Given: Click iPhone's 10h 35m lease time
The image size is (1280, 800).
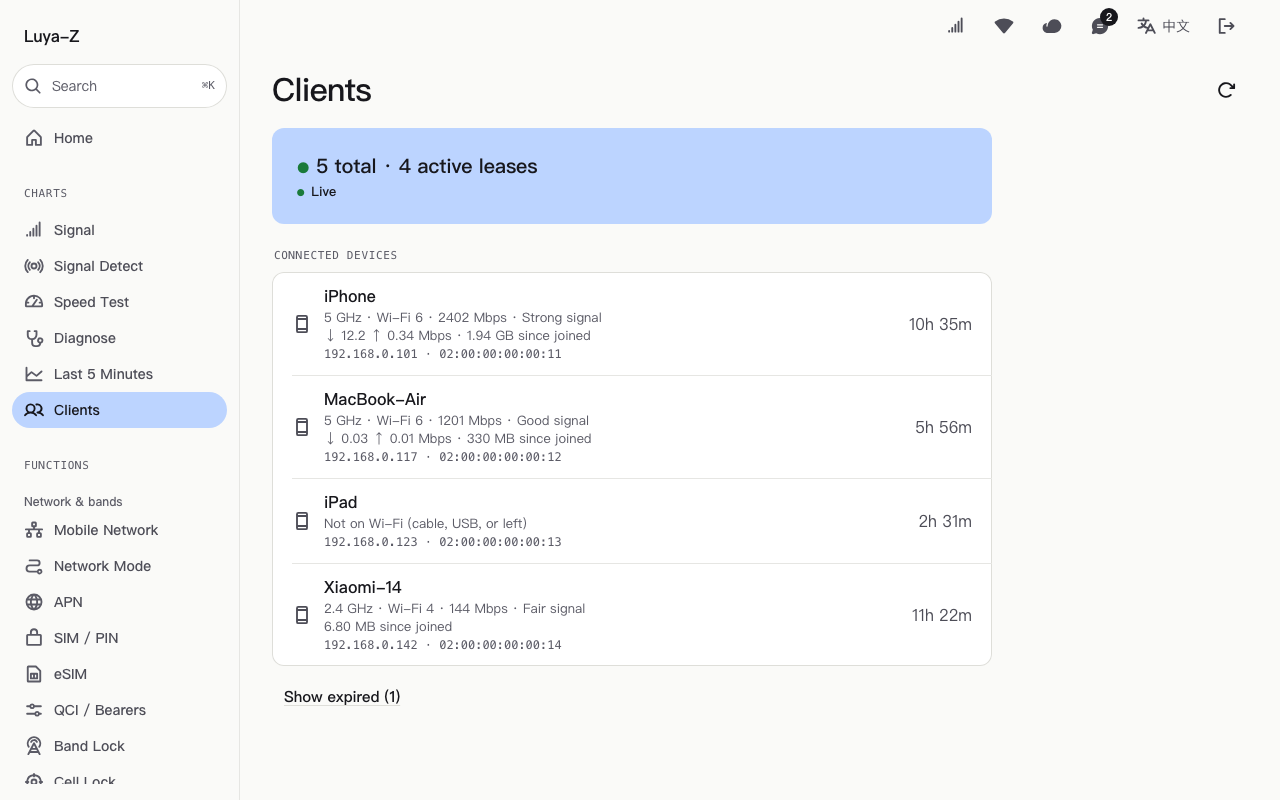Looking at the screenshot, I should 940,324.
